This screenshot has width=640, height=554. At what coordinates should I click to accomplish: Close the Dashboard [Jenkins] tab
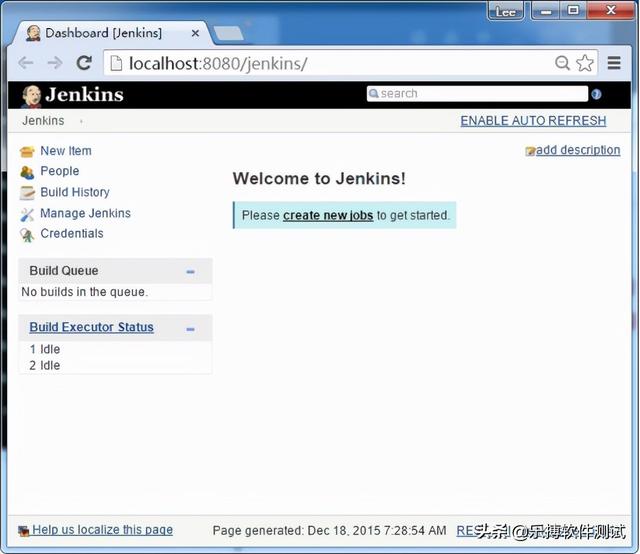click(x=196, y=33)
